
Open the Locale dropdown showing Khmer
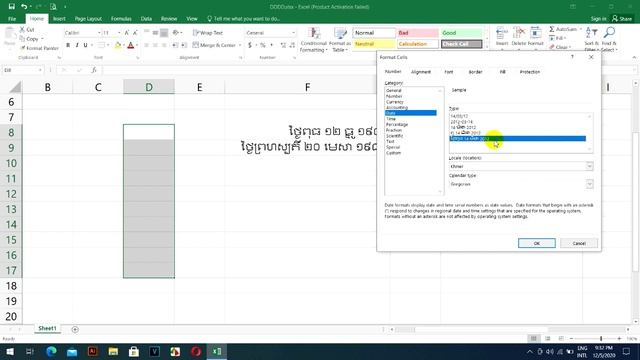point(589,166)
